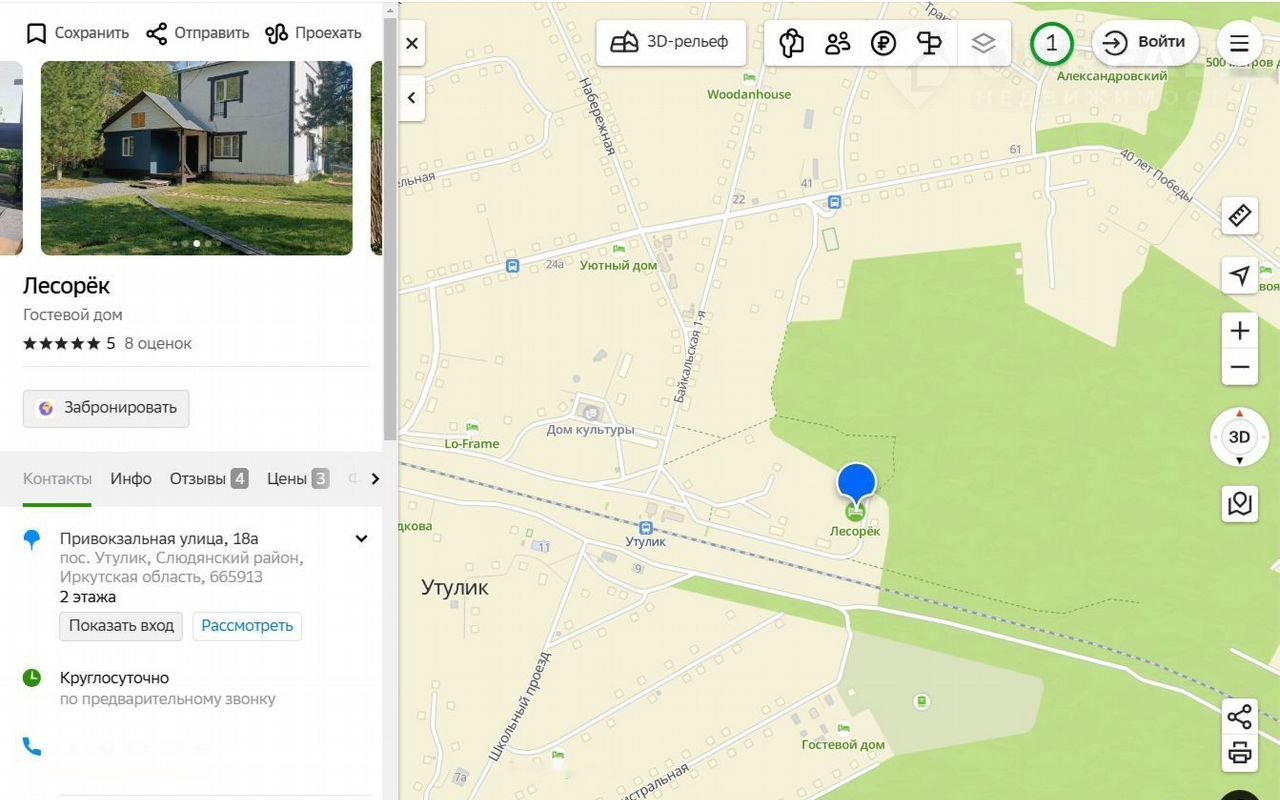Toggle the ruble prices map layer

pos(883,43)
